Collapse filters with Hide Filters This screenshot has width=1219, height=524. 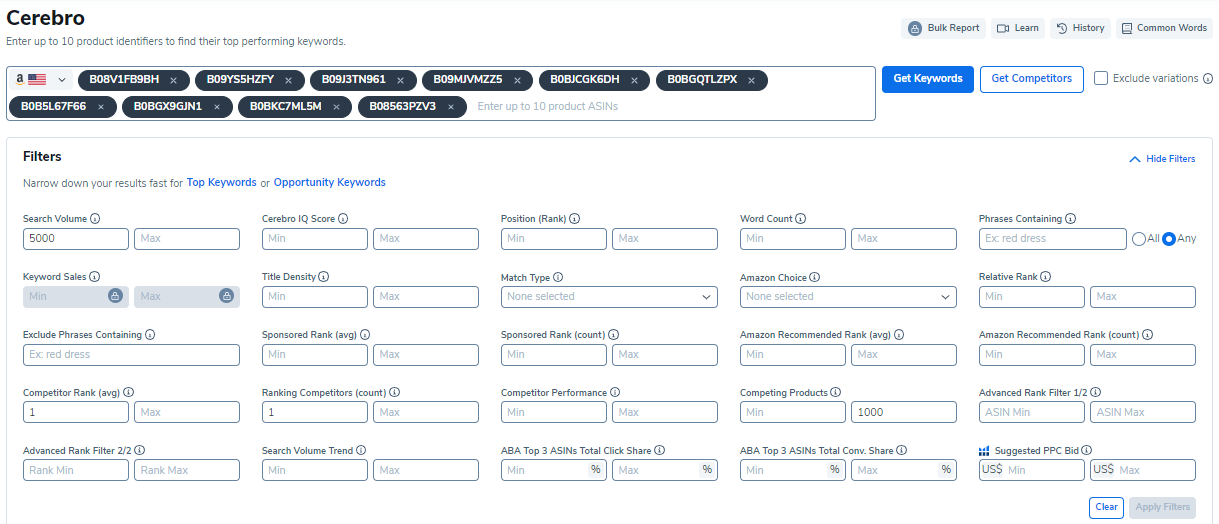click(x=1162, y=159)
